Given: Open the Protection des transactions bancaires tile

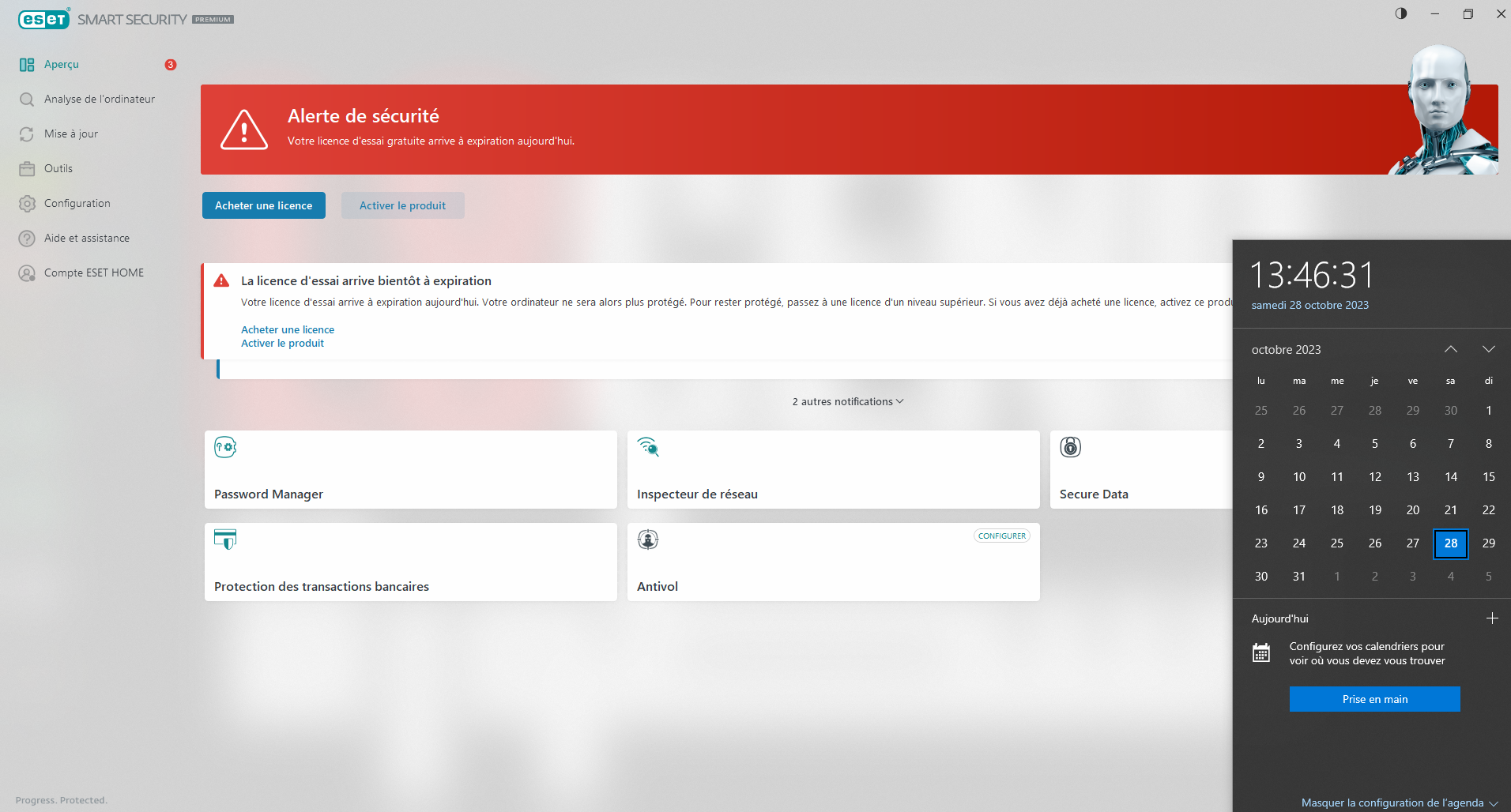Looking at the screenshot, I should pyautogui.click(x=411, y=562).
